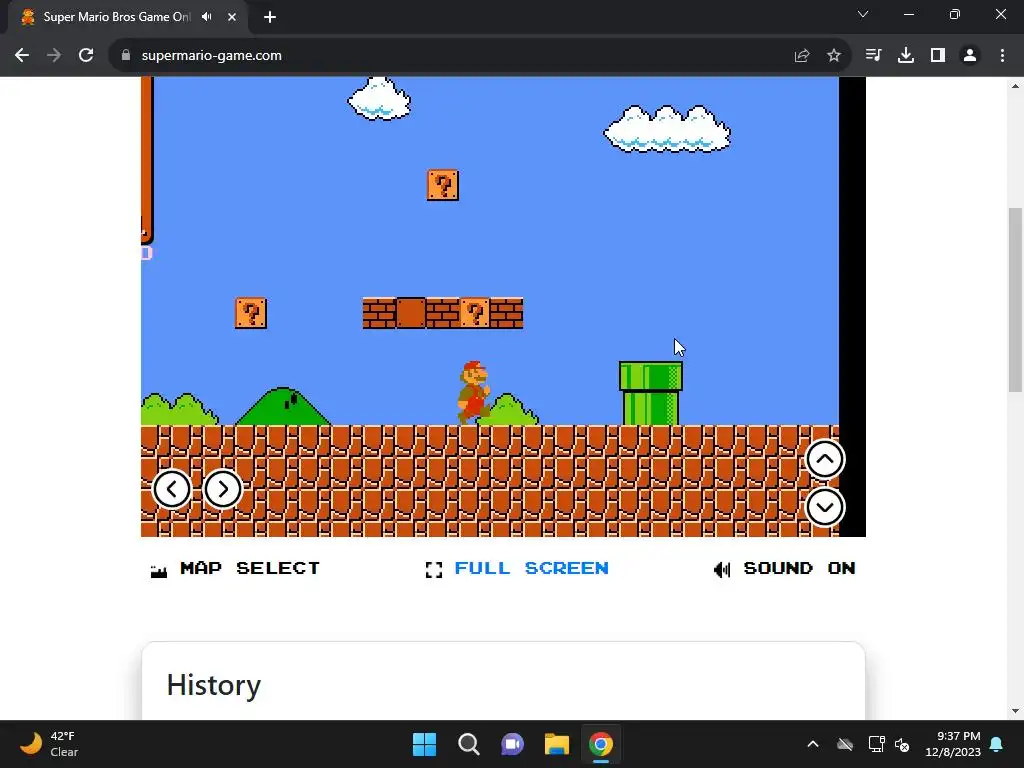
Task: Click the on-screen left arrow game control
Action: 172,489
